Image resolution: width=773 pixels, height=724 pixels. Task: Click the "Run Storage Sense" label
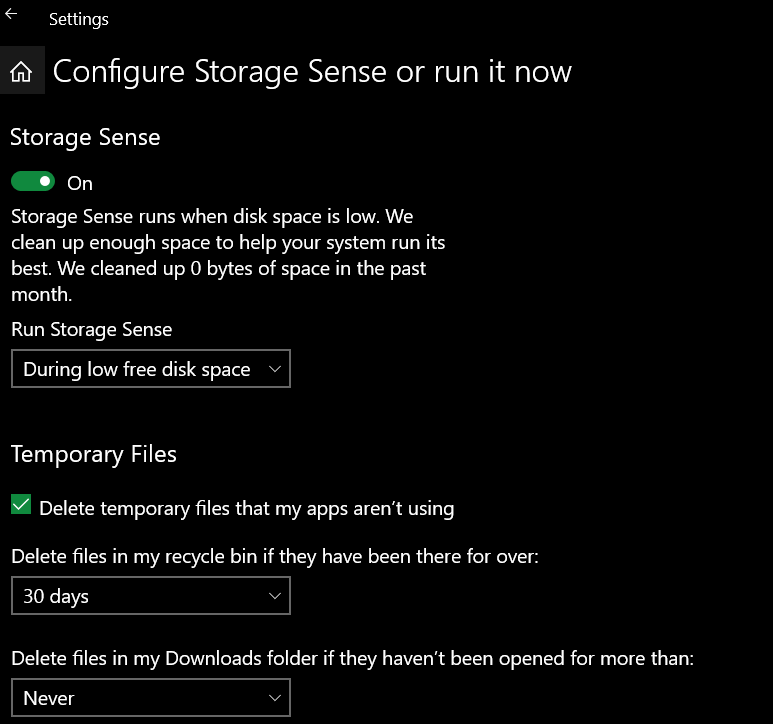pyautogui.click(x=92, y=329)
